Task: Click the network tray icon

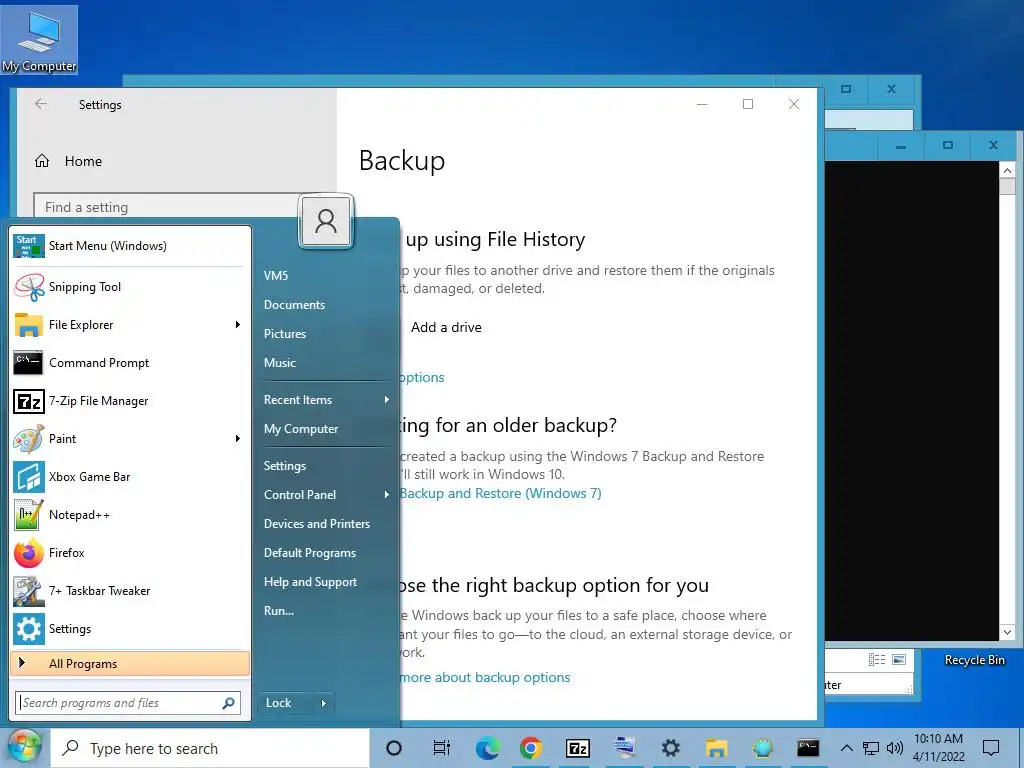Action: click(871, 748)
